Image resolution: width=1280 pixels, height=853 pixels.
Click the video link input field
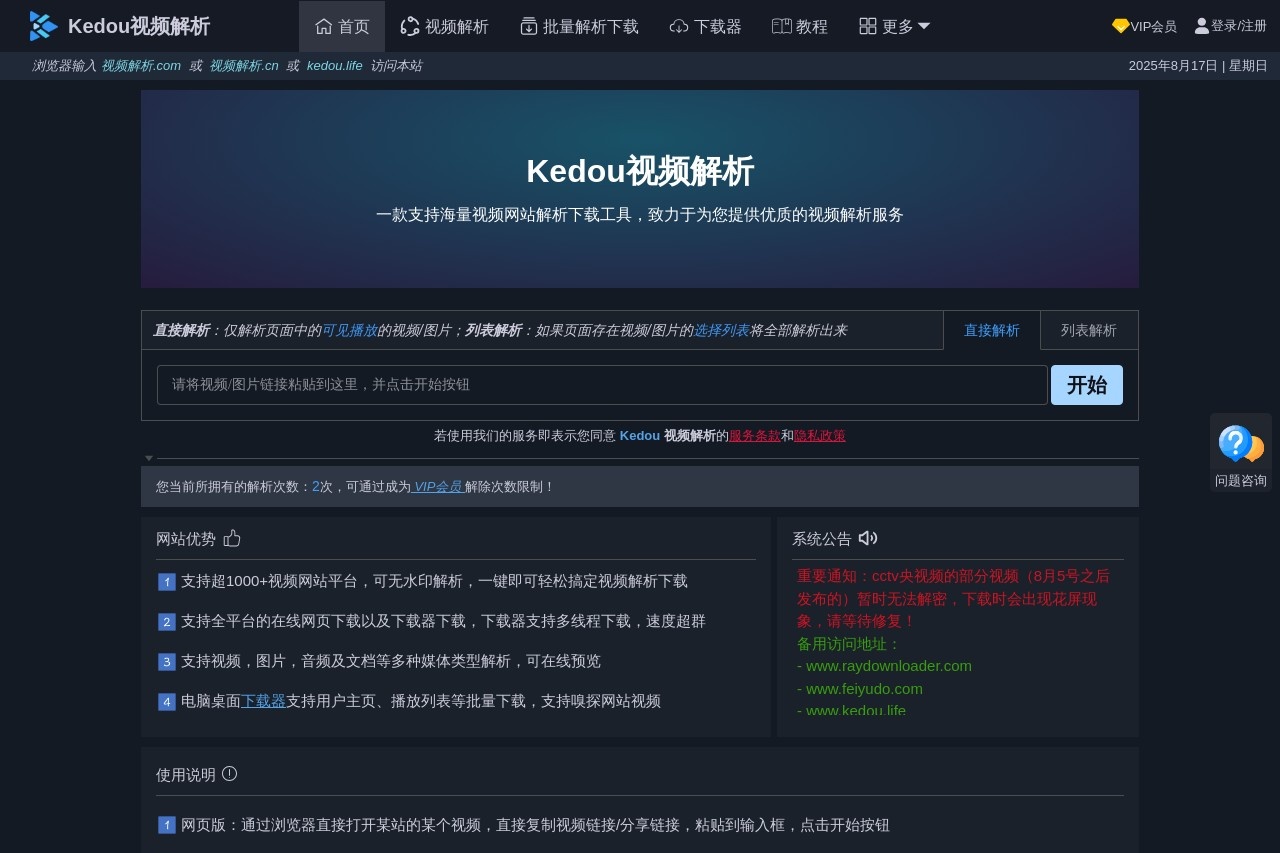600,385
